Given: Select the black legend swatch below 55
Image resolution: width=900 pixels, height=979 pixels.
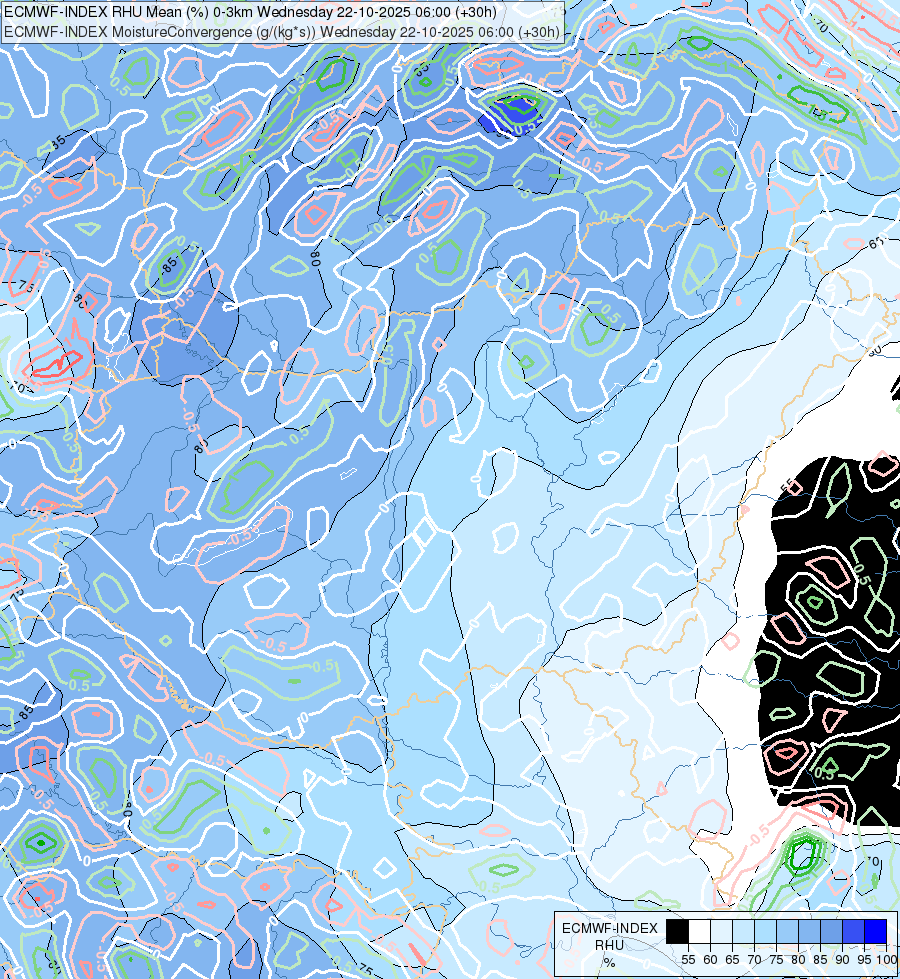Looking at the screenshot, I should (677, 931).
